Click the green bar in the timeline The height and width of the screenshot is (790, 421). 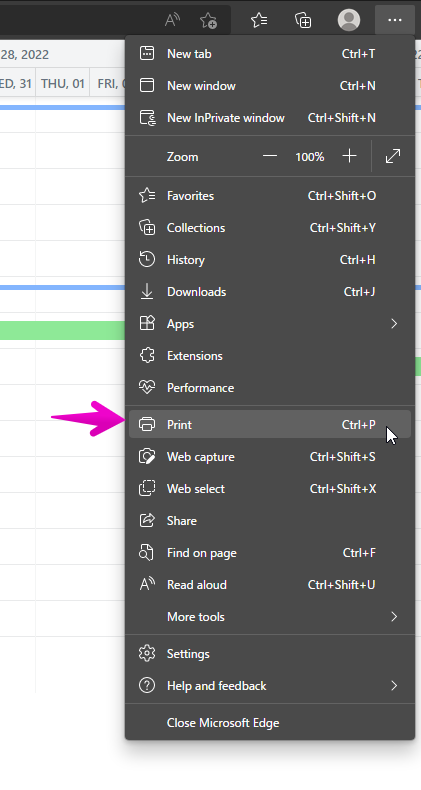coord(62,330)
